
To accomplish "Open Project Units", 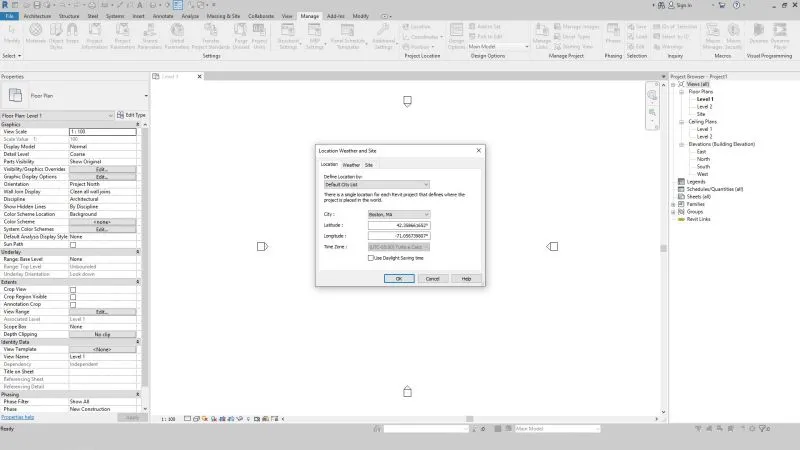I will coord(259,36).
